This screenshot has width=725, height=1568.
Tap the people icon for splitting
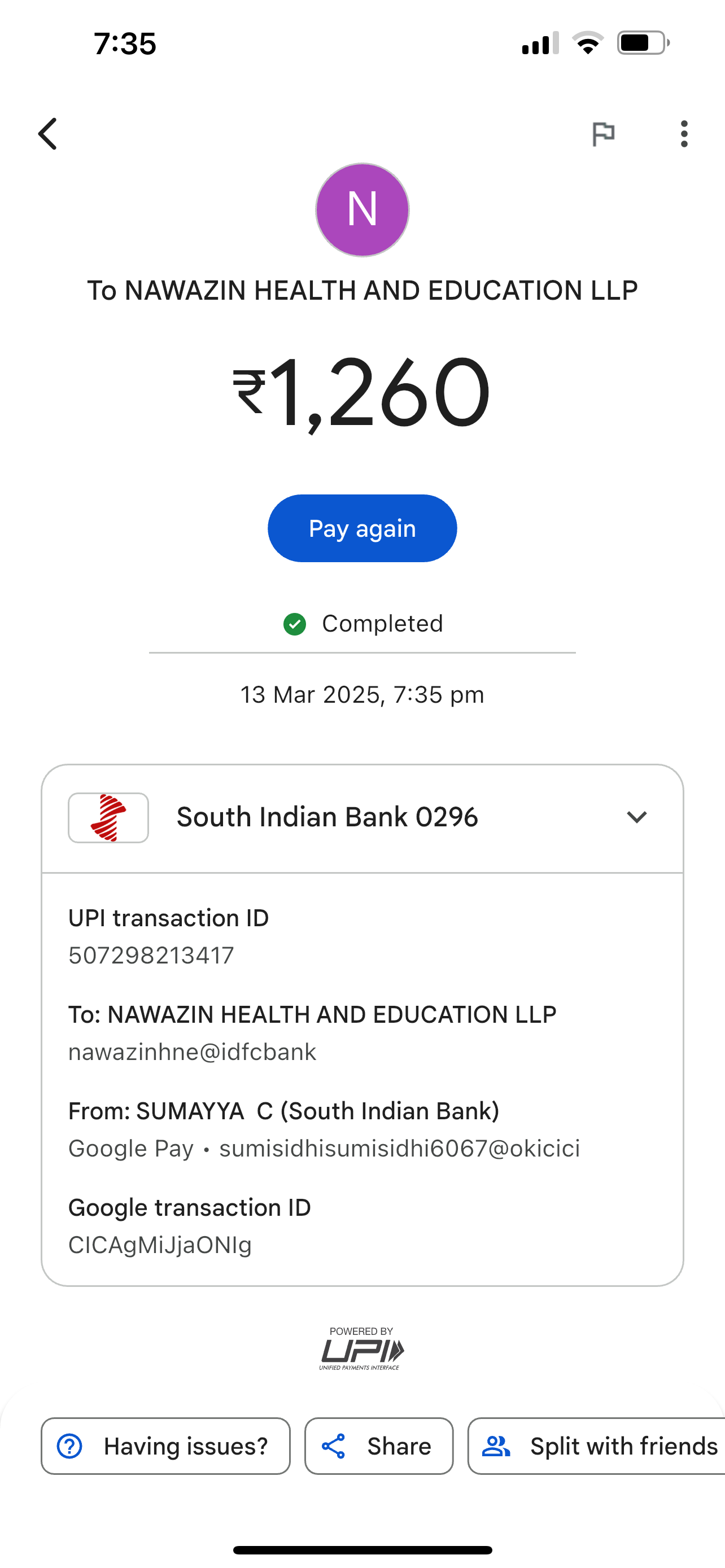tap(496, 1446)
